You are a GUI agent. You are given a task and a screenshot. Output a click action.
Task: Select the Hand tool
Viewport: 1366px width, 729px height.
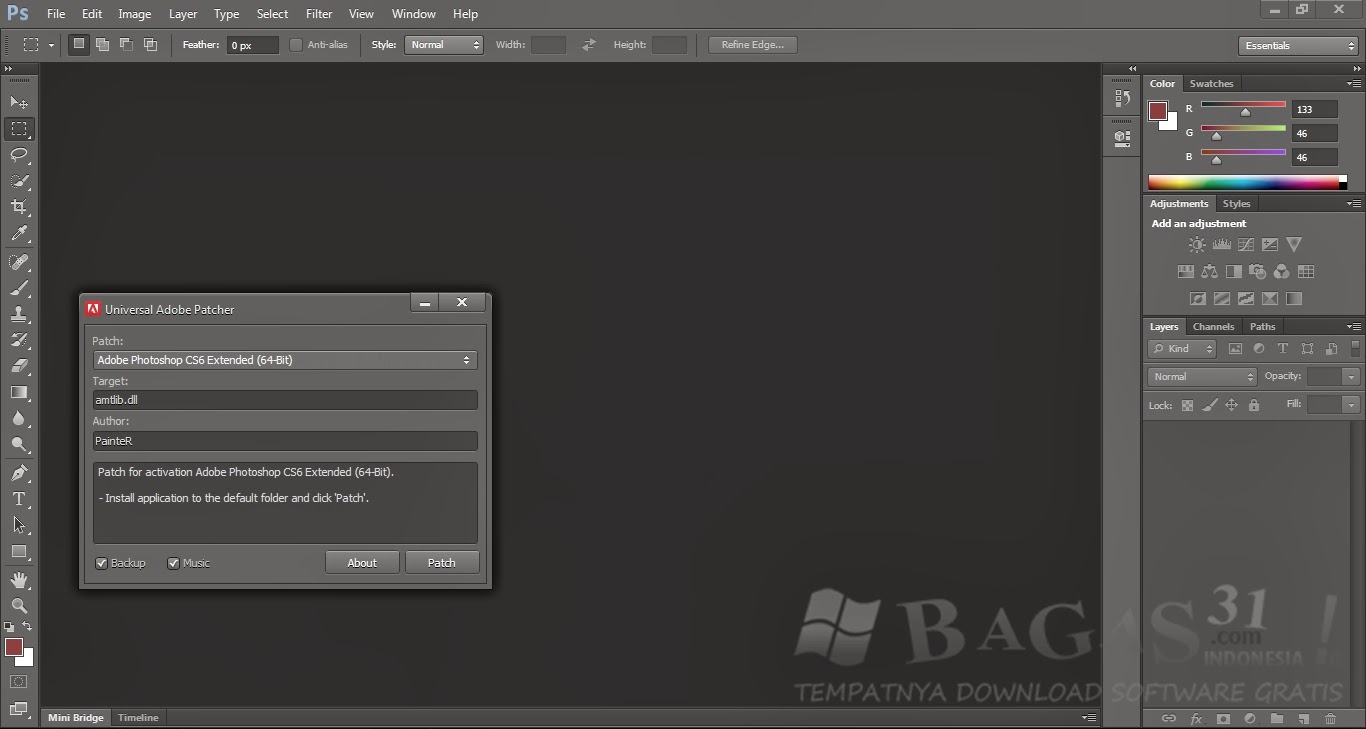19,580
